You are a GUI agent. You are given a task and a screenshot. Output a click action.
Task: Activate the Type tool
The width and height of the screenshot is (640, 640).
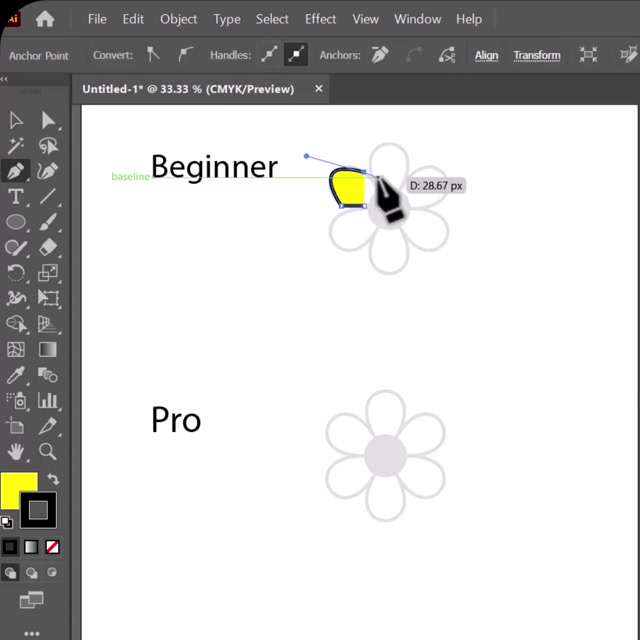(x=16, y=197)
